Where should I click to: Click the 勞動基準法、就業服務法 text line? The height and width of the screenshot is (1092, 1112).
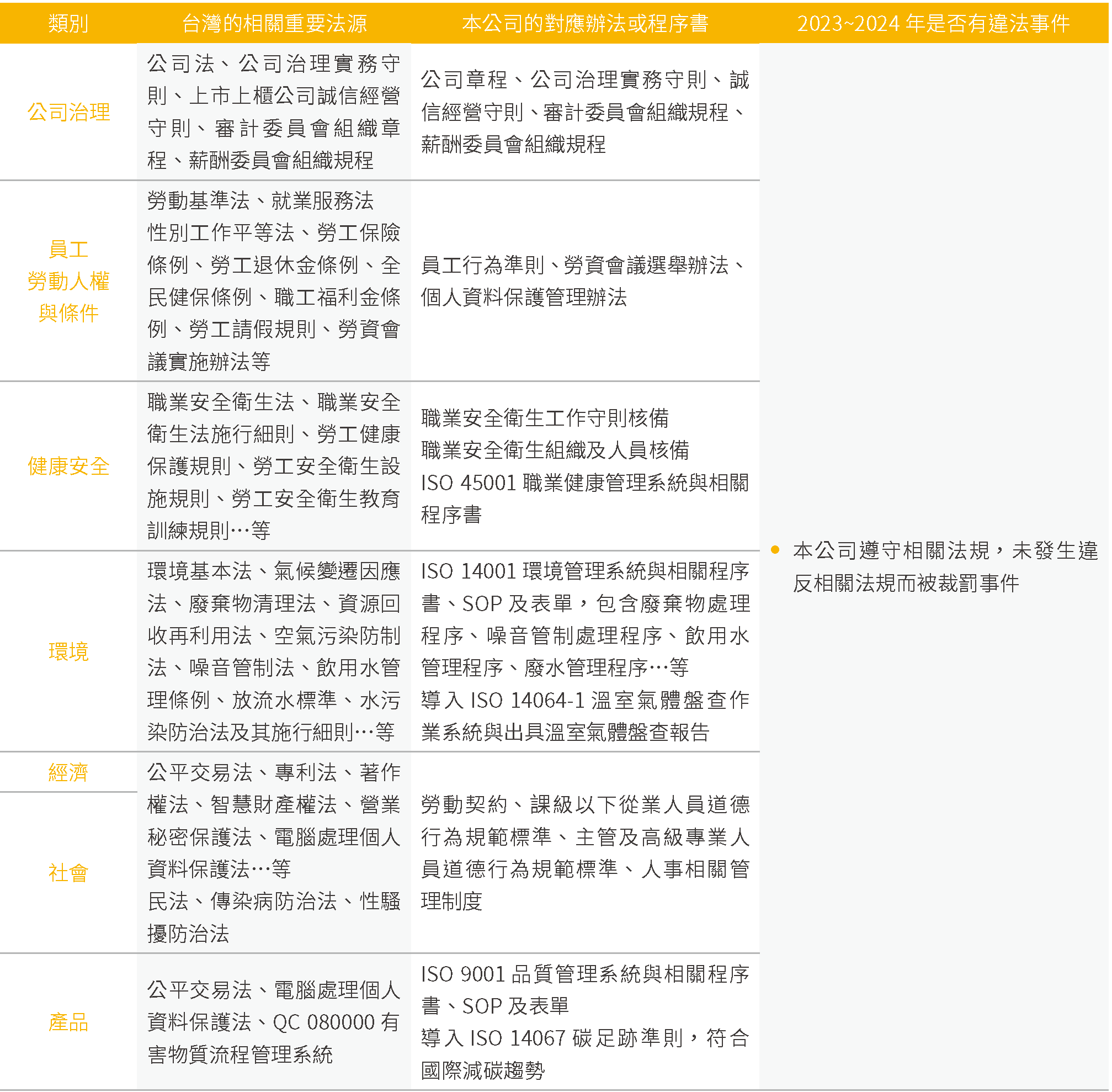coord(260,201)
